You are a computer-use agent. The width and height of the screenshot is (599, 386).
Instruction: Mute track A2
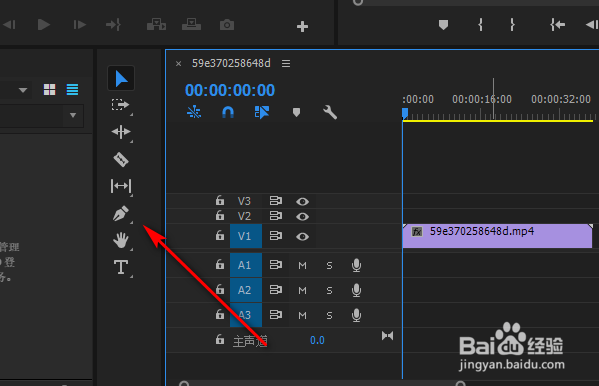click(302, 290)
